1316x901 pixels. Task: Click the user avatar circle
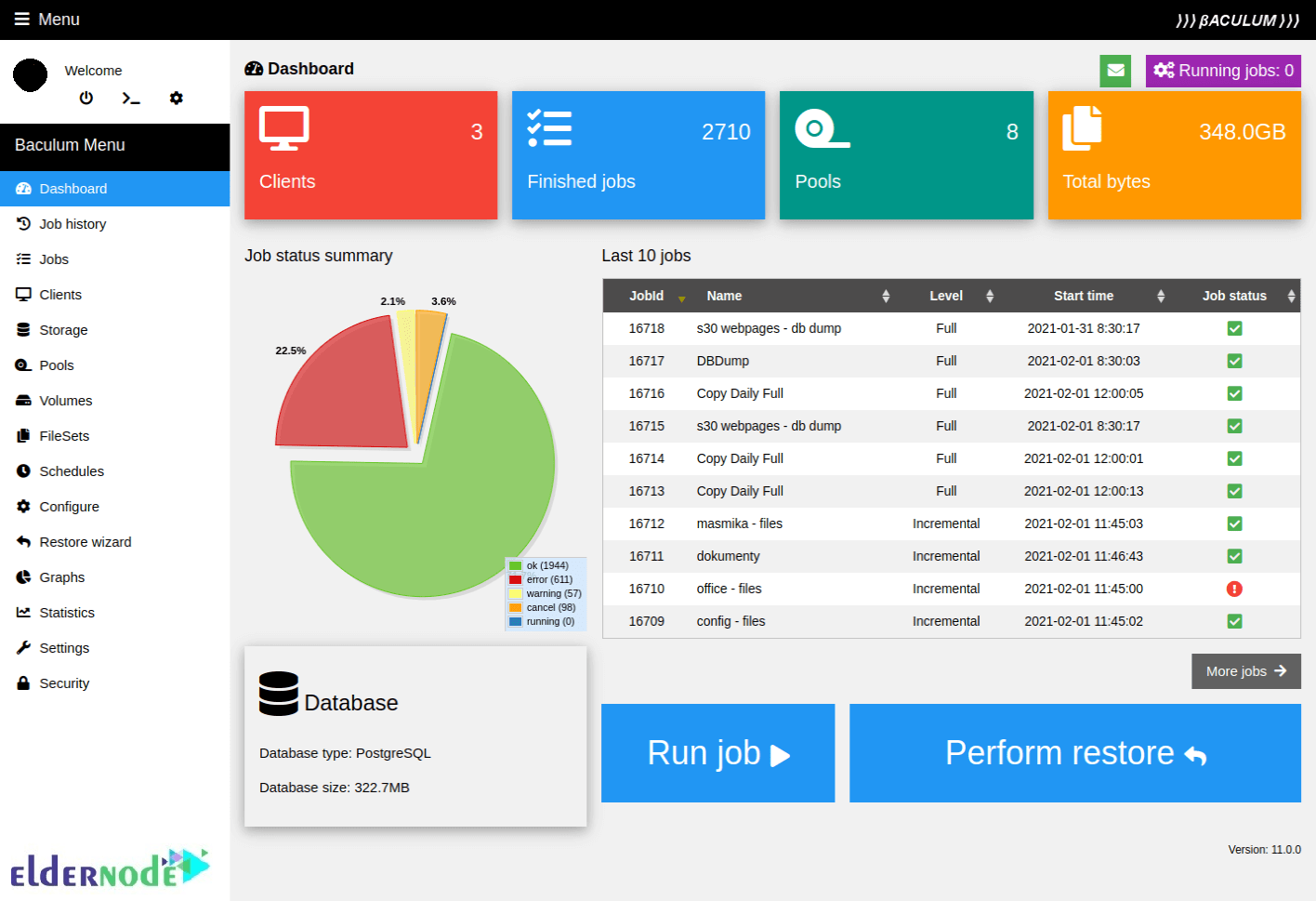(30, 75)
